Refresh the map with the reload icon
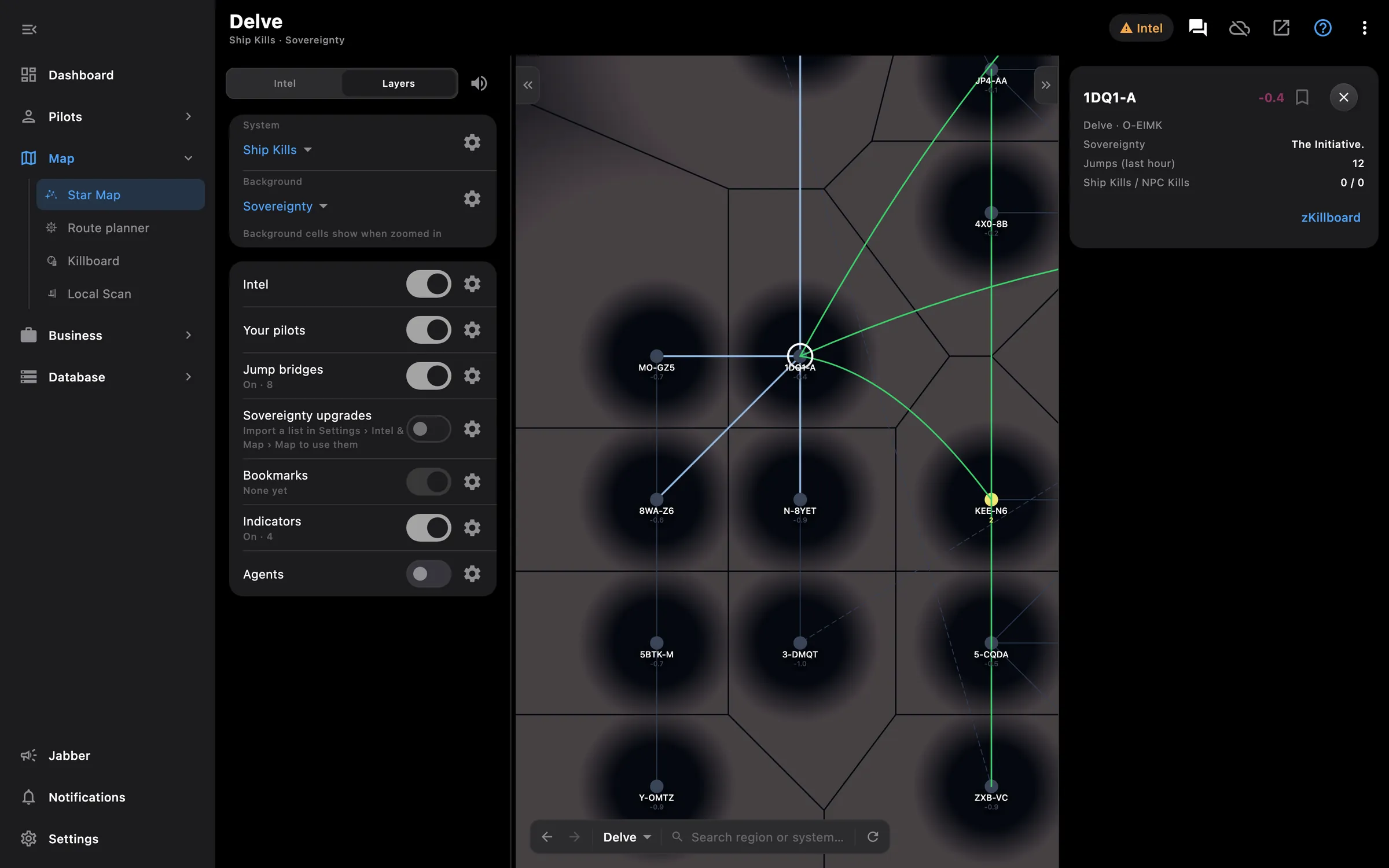1389x868 pixels. [x=873, y=837]
